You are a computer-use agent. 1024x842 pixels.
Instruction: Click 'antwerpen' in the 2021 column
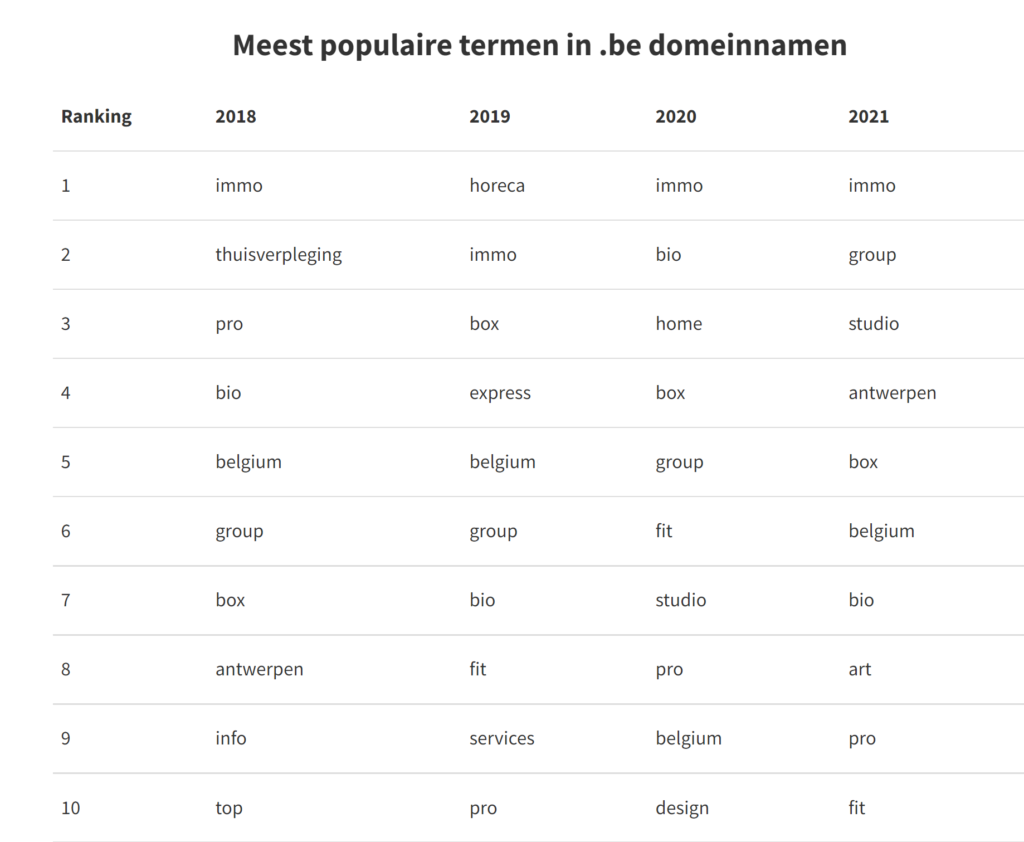892,393
